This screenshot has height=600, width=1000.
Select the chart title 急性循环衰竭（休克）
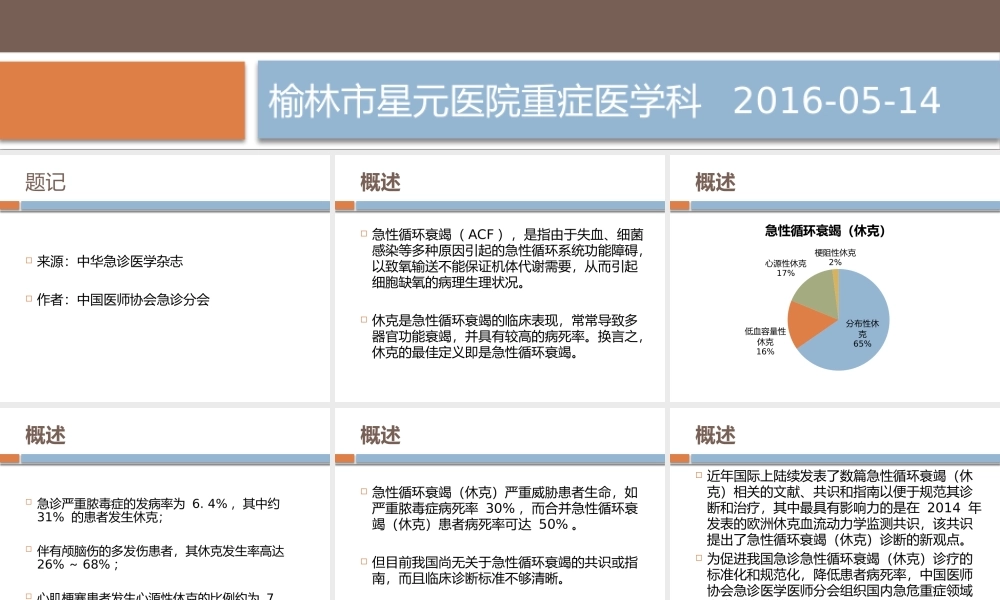point(825,230)
